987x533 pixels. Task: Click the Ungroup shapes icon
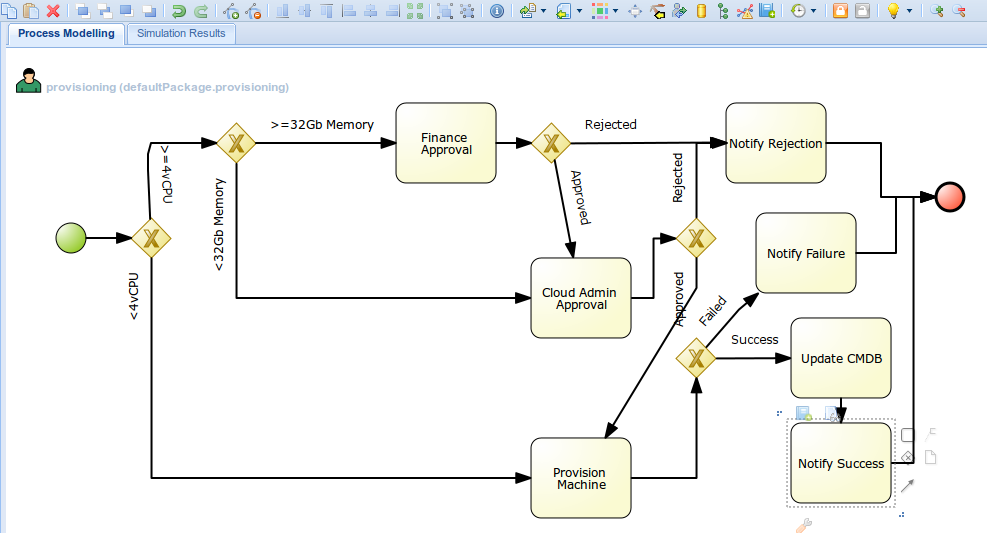467,10
